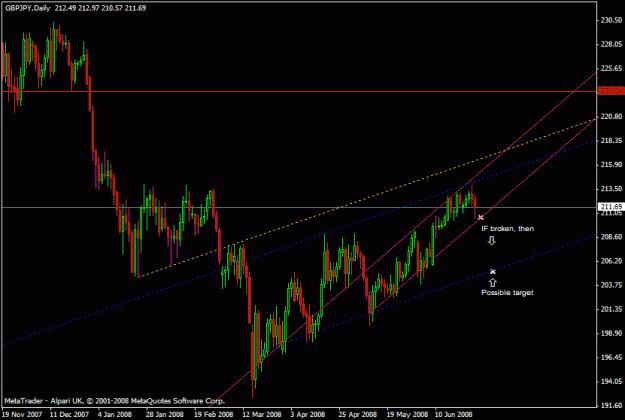Click the 19 Nov 2007 date label
The width and height of the screenshot is (625, 420).
[22, 414]
